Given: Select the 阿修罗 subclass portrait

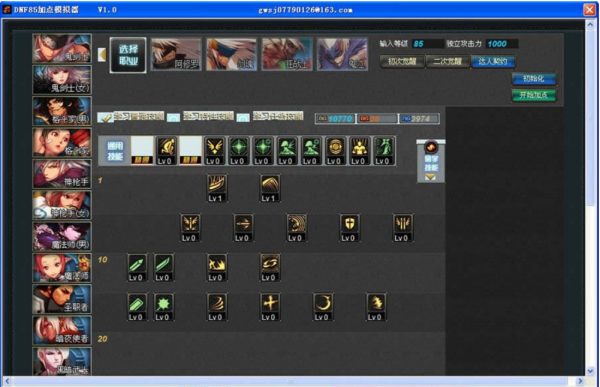Looking at the screenshot, I should coord(176,54).
